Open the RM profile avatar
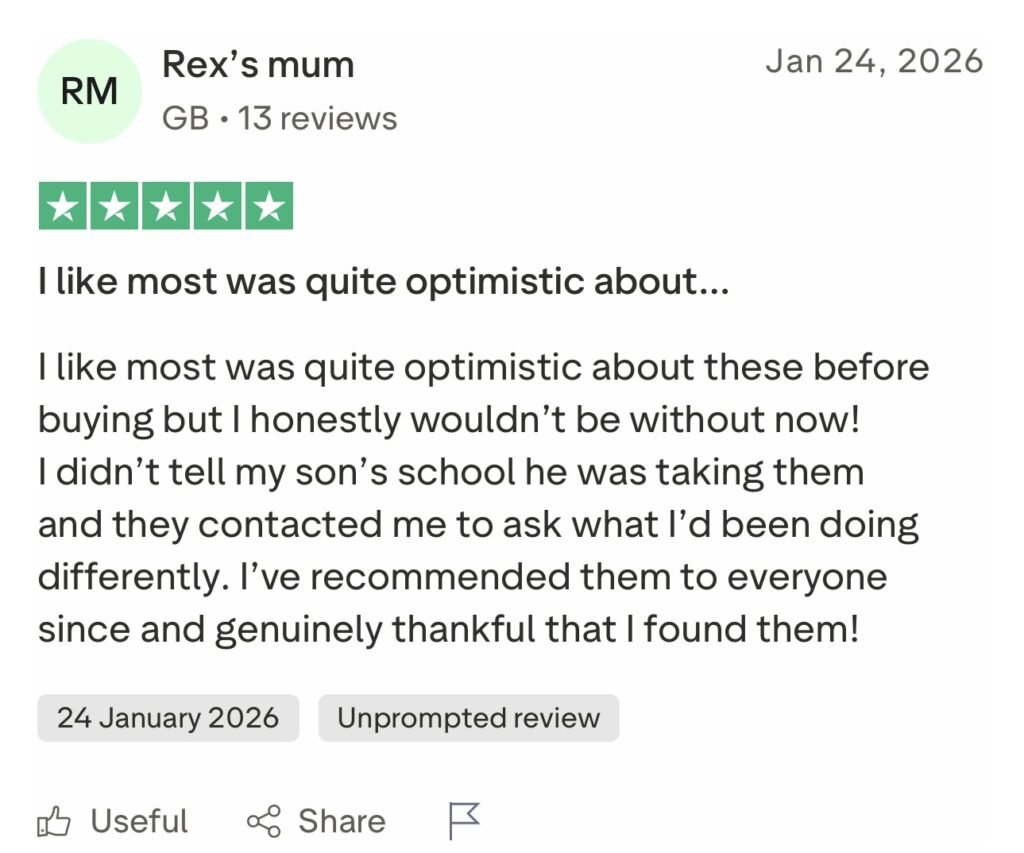 coord(89,92)
